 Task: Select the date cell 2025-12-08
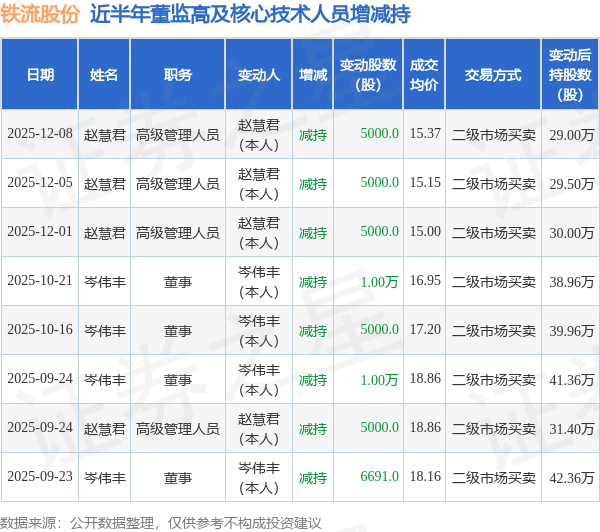[x=40, y=134]
